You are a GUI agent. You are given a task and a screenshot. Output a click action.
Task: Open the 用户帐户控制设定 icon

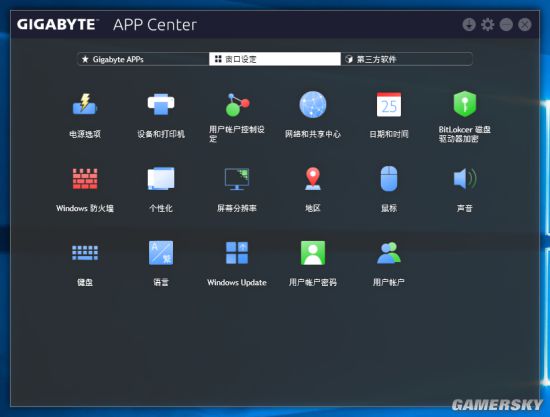point(237,104)
